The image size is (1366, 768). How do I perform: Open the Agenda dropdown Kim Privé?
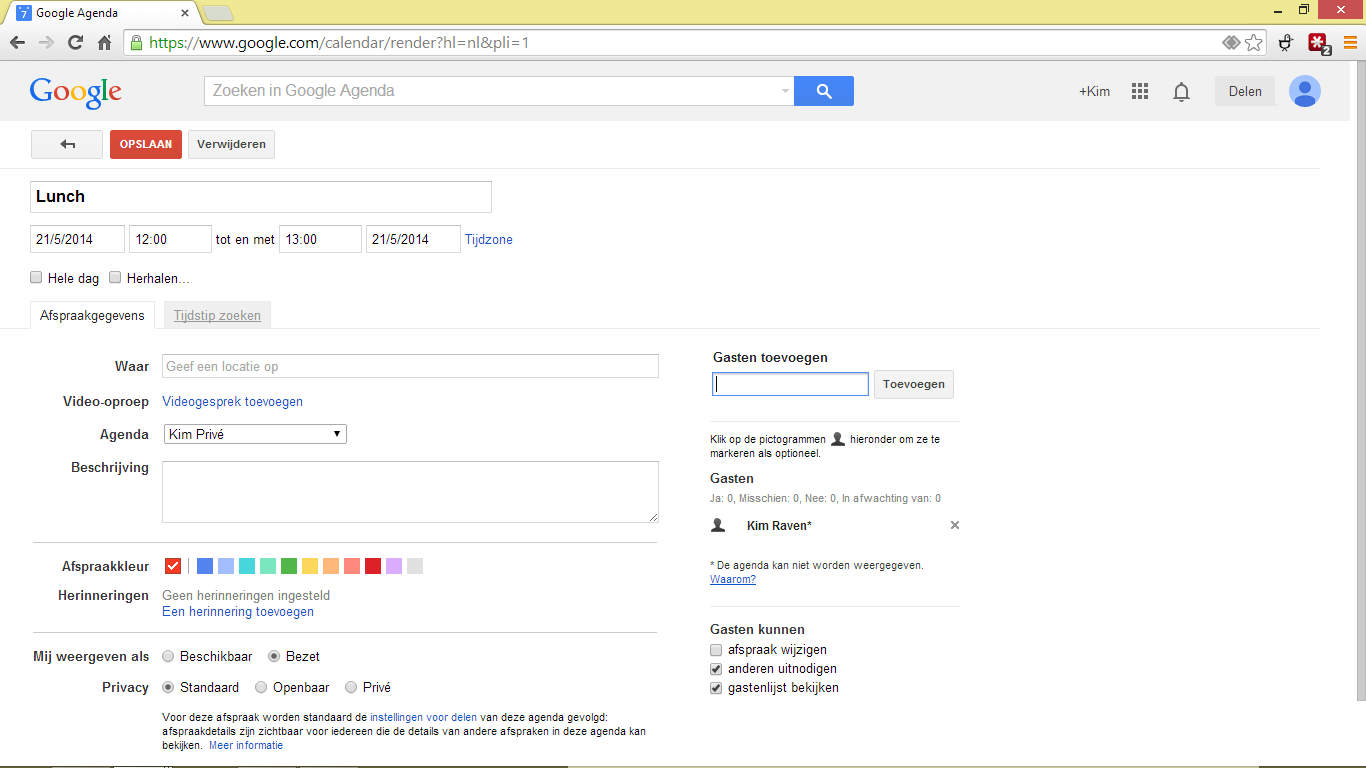pyautogui.click(x=255, y=434)
